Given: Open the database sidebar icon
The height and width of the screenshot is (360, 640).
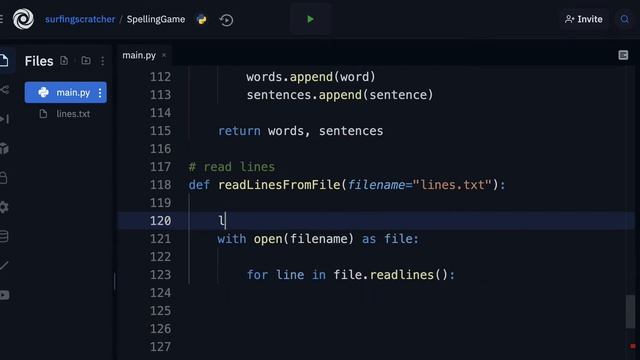Looking at the screenshot, I should pyautogui.click(x=4, y=237).
